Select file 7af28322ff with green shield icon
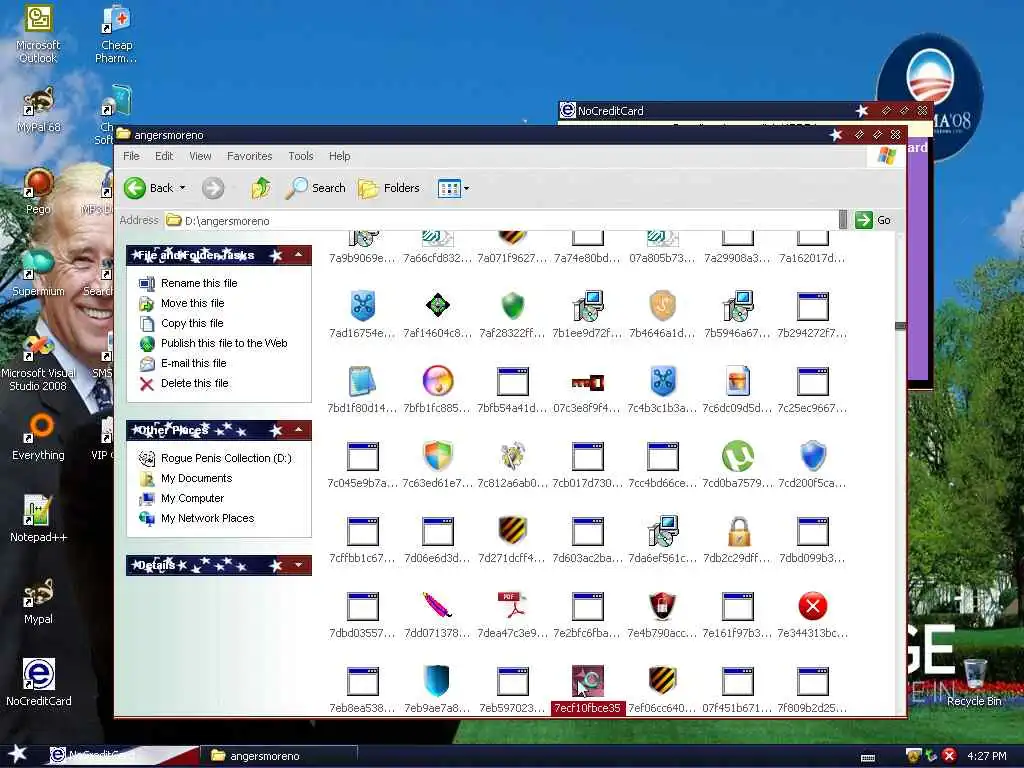The image size is (1024, 768). pos(513,315)
